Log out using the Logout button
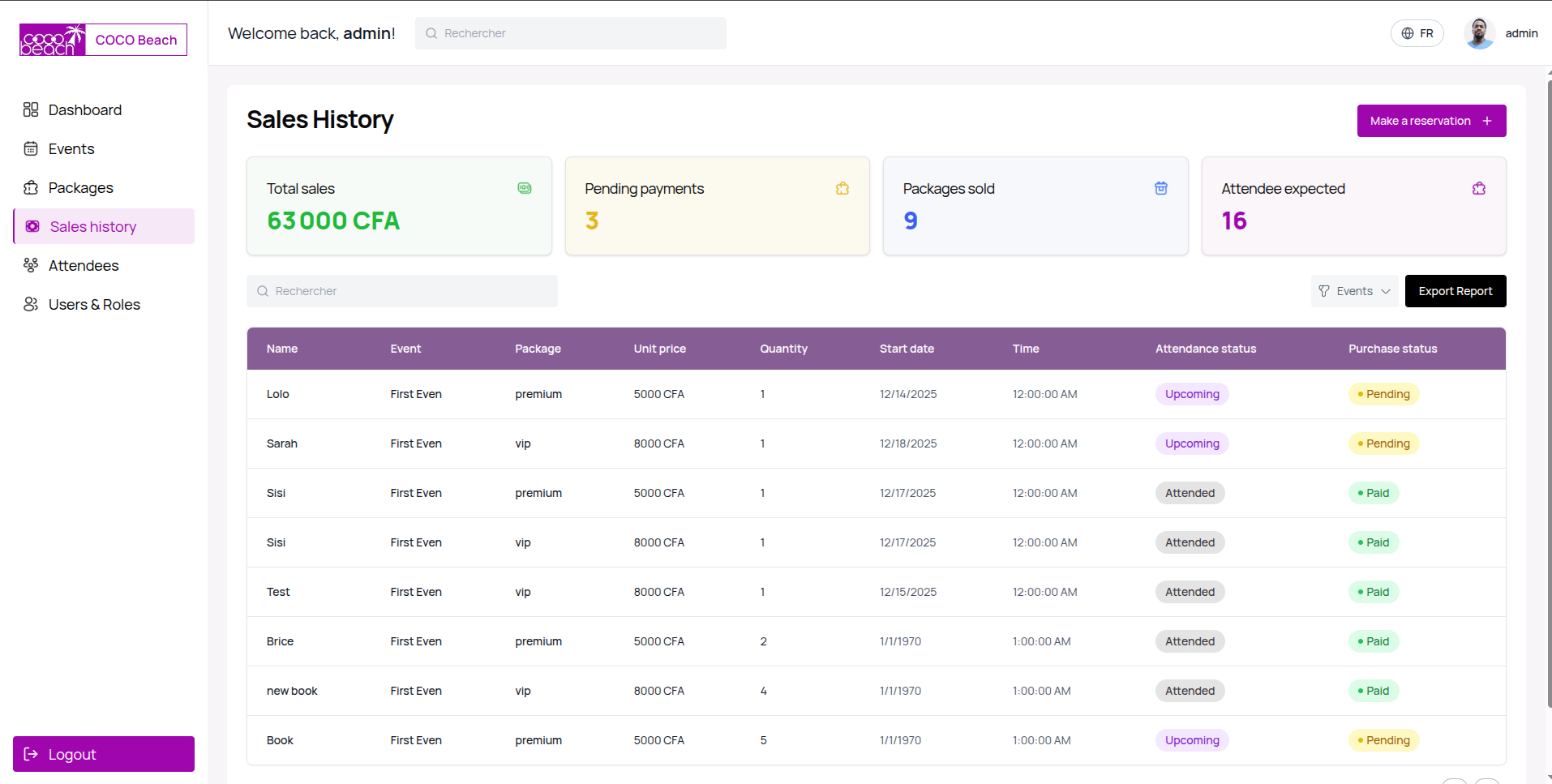Viewport: 1552px width, 784px height. point(104,754)
